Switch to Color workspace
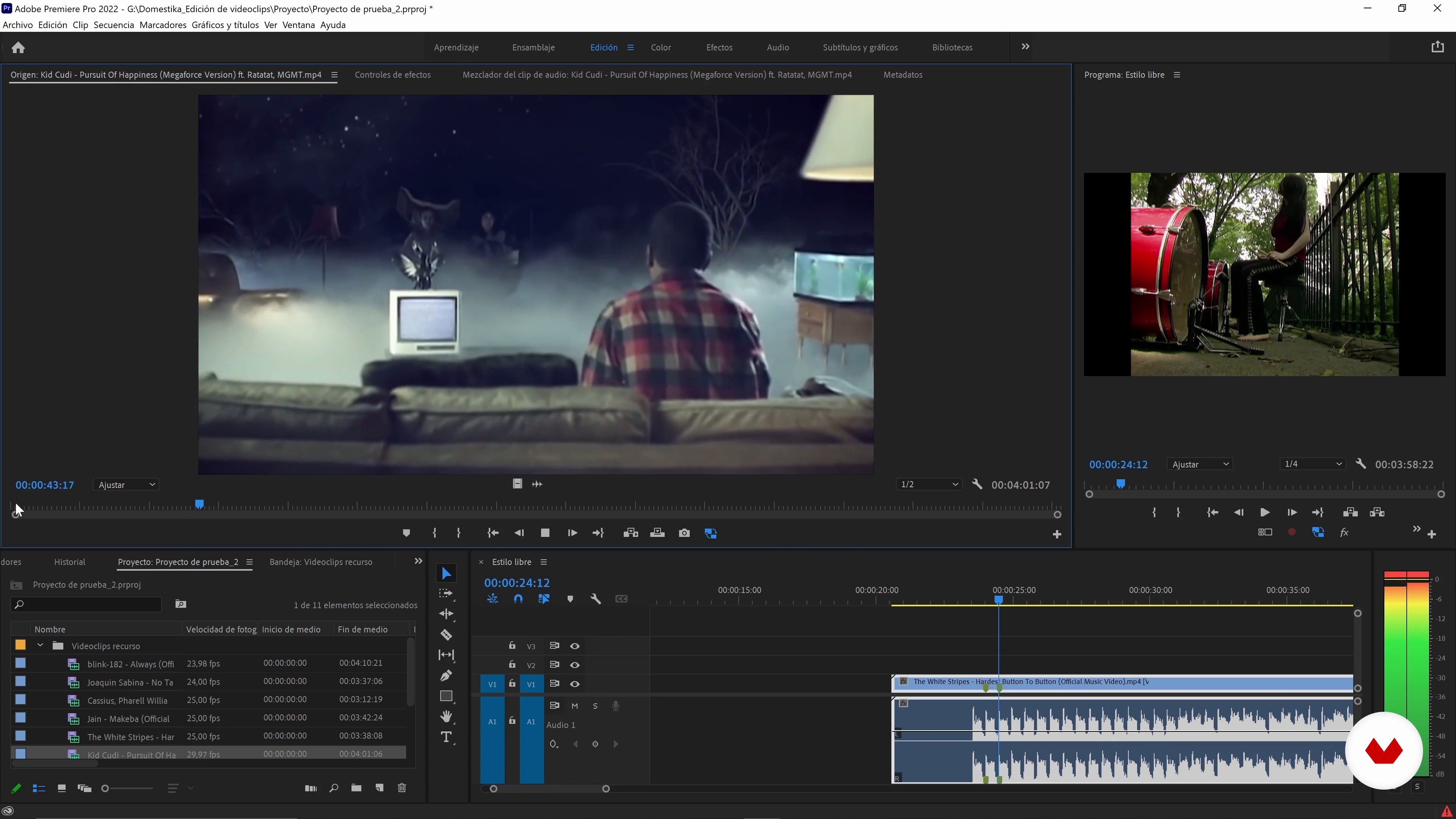 click(x=661, y=47)
